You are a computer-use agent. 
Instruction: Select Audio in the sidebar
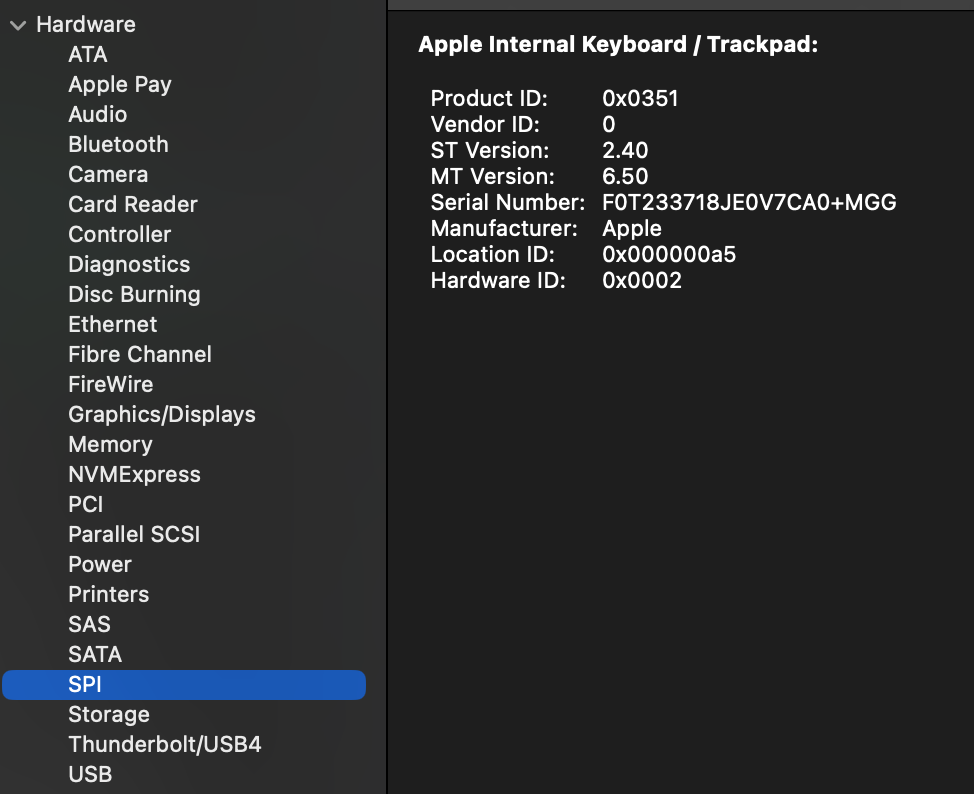coord(97,115)
